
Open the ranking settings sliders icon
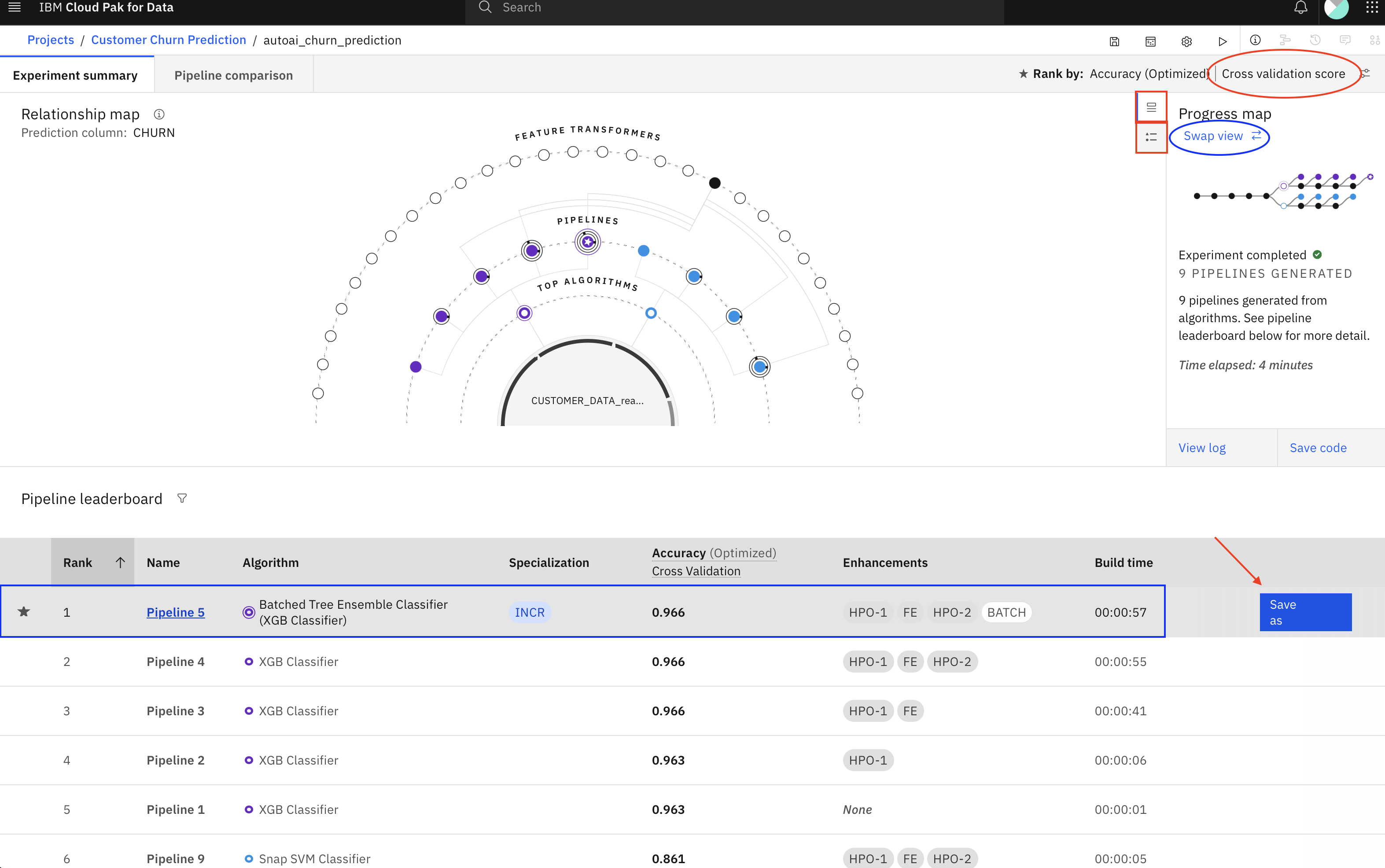coord(1366,74)
